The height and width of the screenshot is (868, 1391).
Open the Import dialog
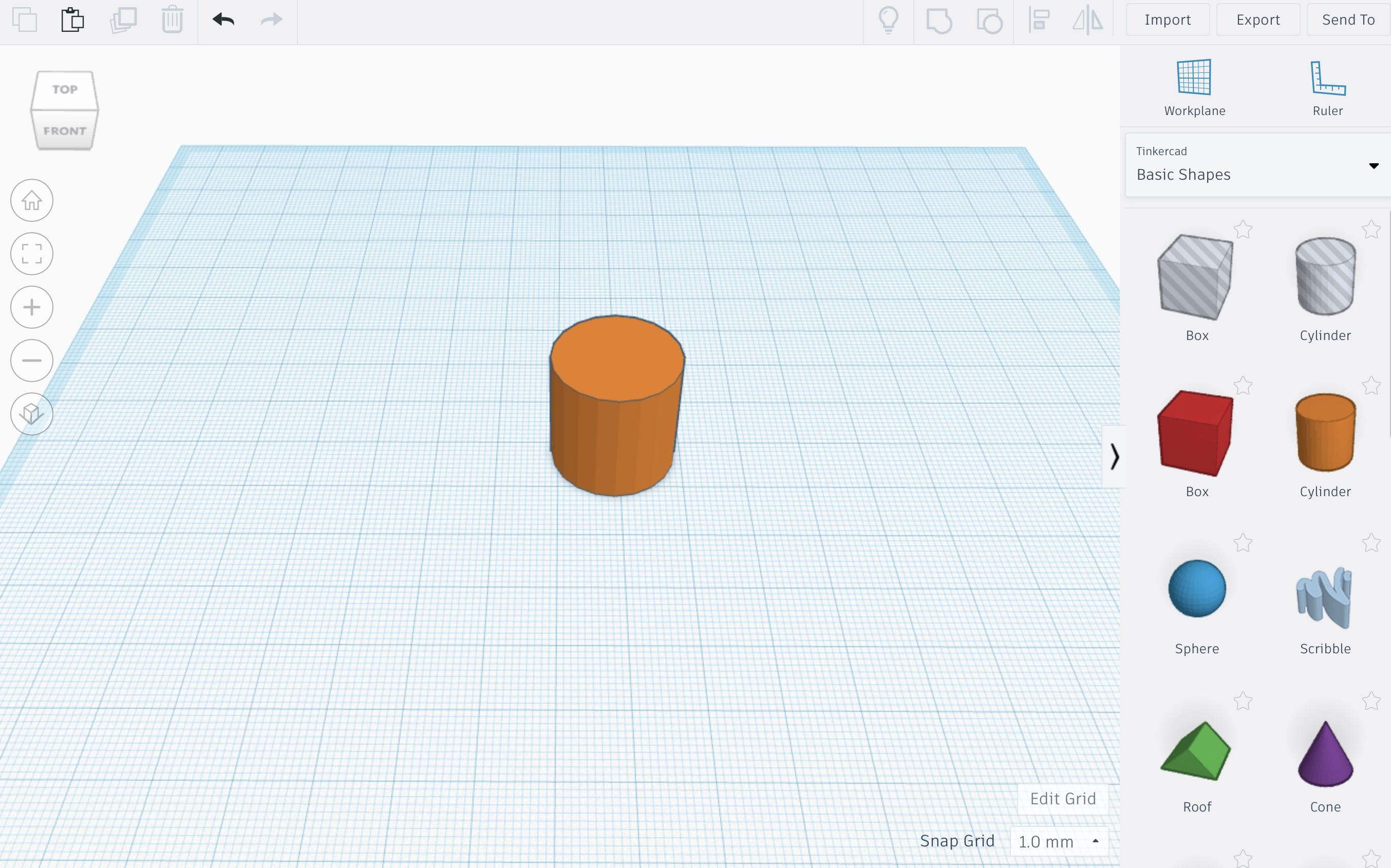(x=1168, y=20)
